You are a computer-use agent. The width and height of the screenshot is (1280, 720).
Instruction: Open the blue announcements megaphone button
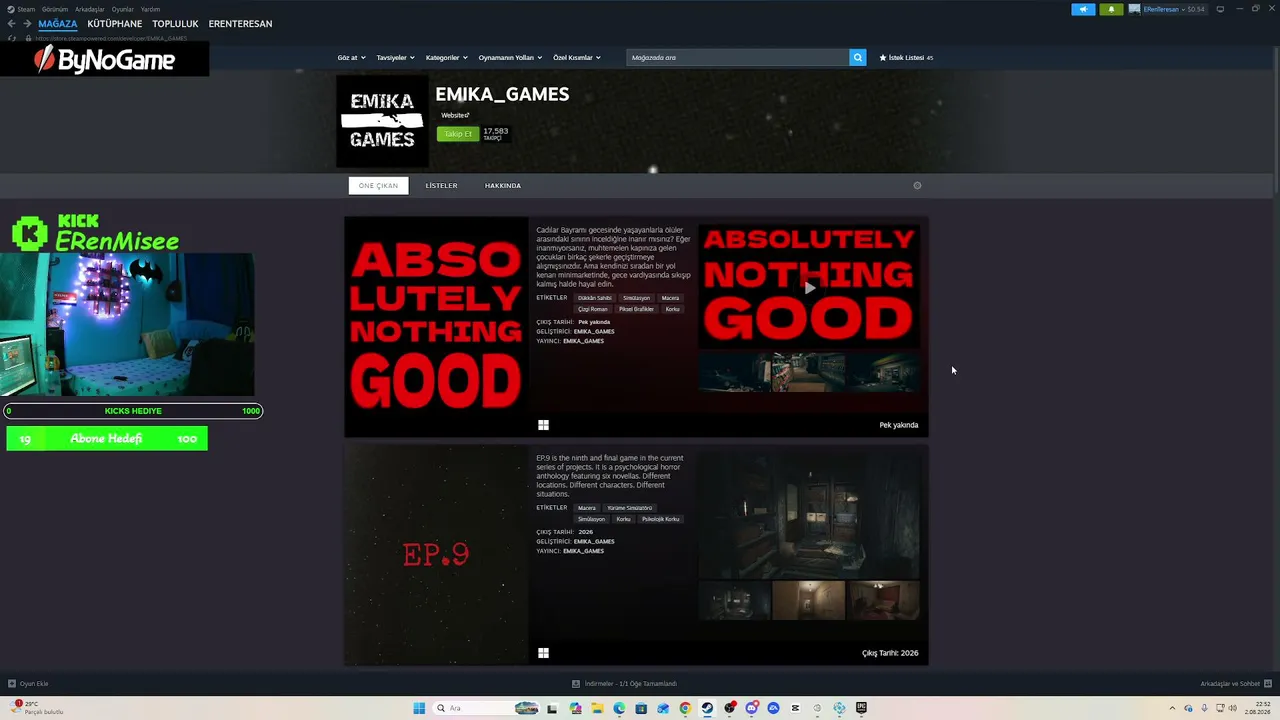[1083, 9]
